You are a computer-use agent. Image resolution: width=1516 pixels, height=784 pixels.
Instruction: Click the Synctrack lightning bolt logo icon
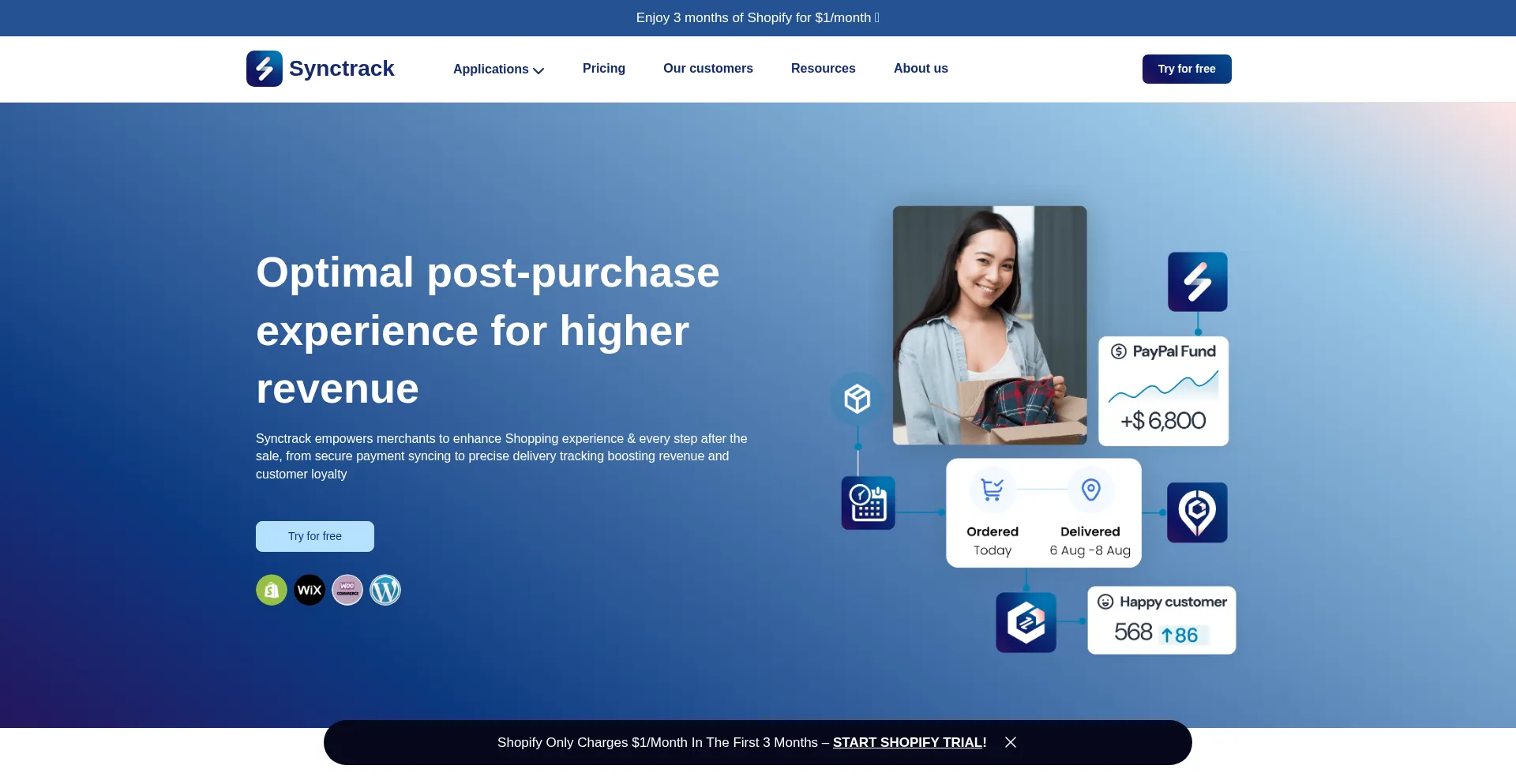pyautogui.click(x=264, y=69)
